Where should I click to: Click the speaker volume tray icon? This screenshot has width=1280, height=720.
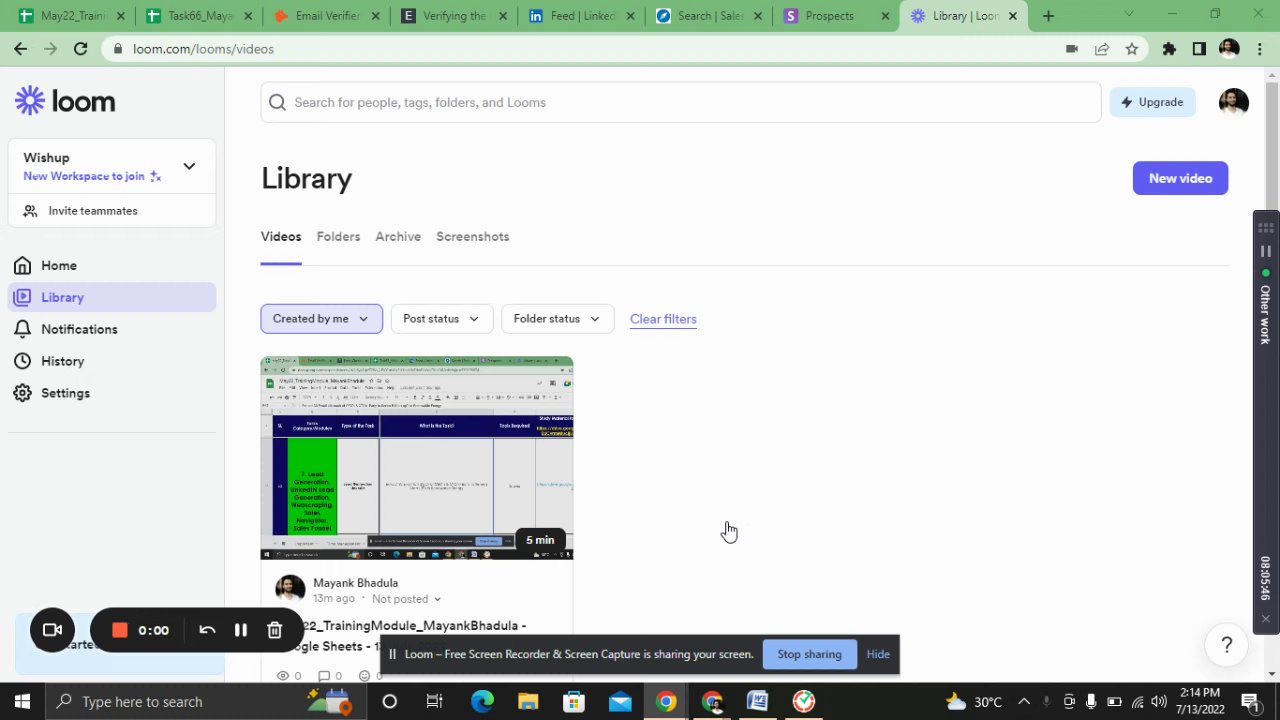tap(1158, 701)
